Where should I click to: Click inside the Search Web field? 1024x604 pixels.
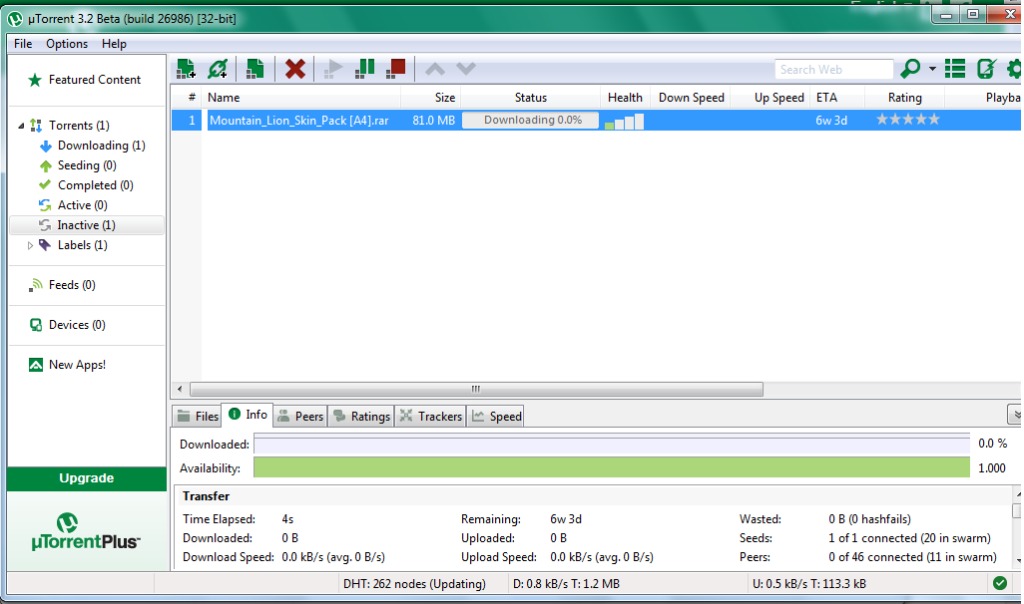click(833, 69)
